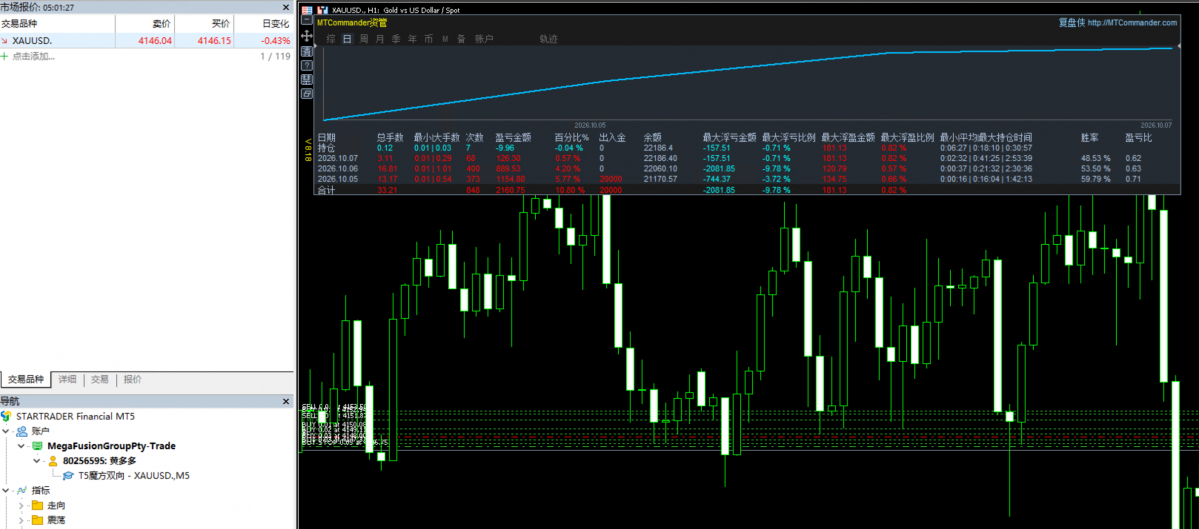Switch to the 报价 tab

(x=132, y=379)
